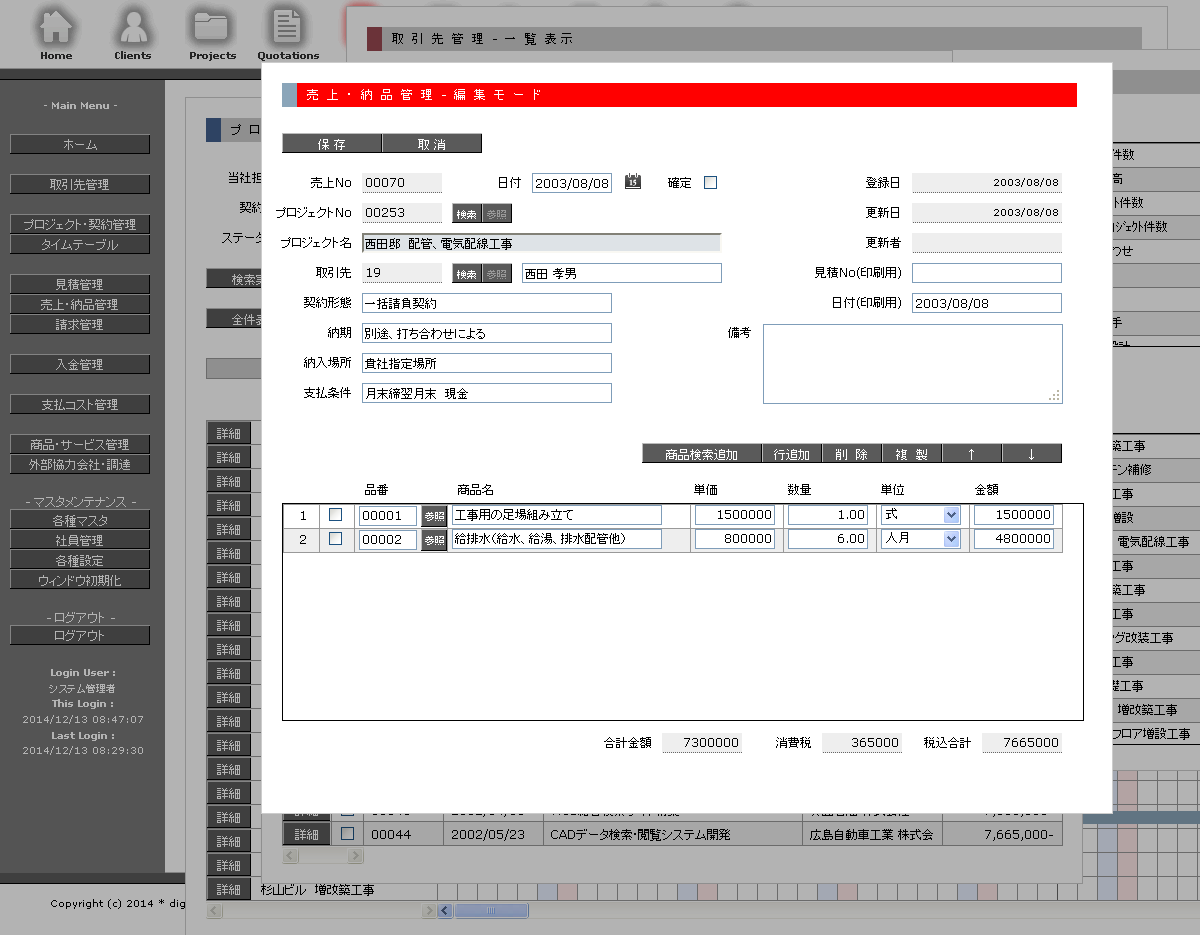Select 各種マスタ in the sidebar
The width and height of the screenshot is (1200, 935).
(80, 520)
